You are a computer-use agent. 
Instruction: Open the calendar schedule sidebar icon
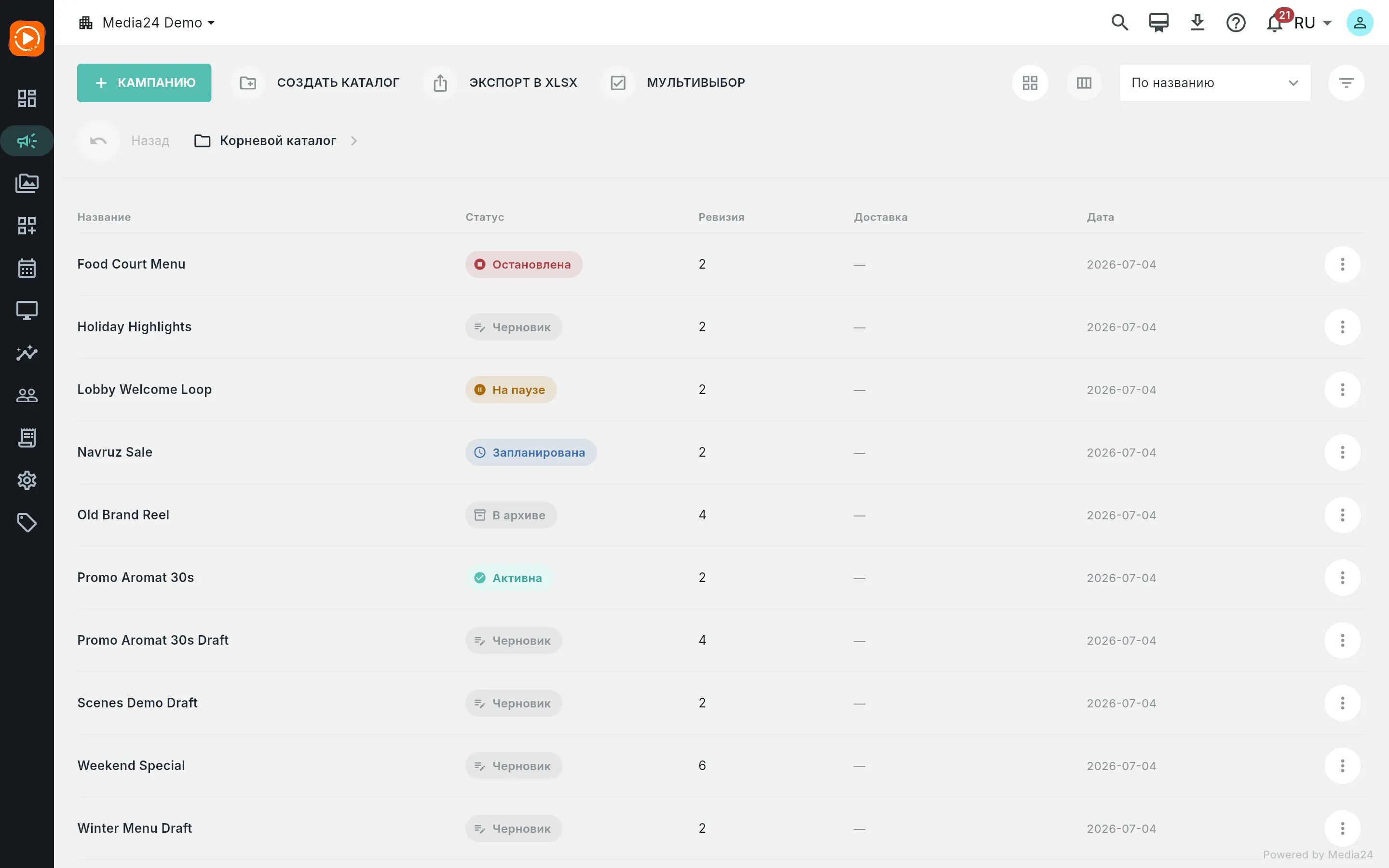pos(27,268)
